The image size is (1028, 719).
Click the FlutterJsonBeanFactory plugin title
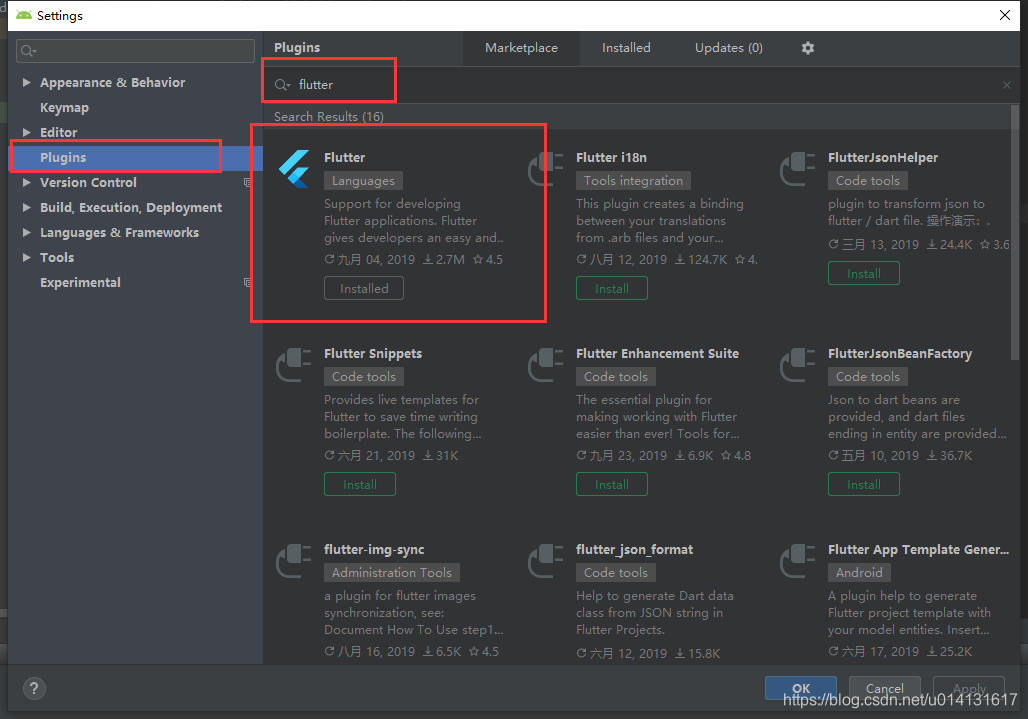900,353
